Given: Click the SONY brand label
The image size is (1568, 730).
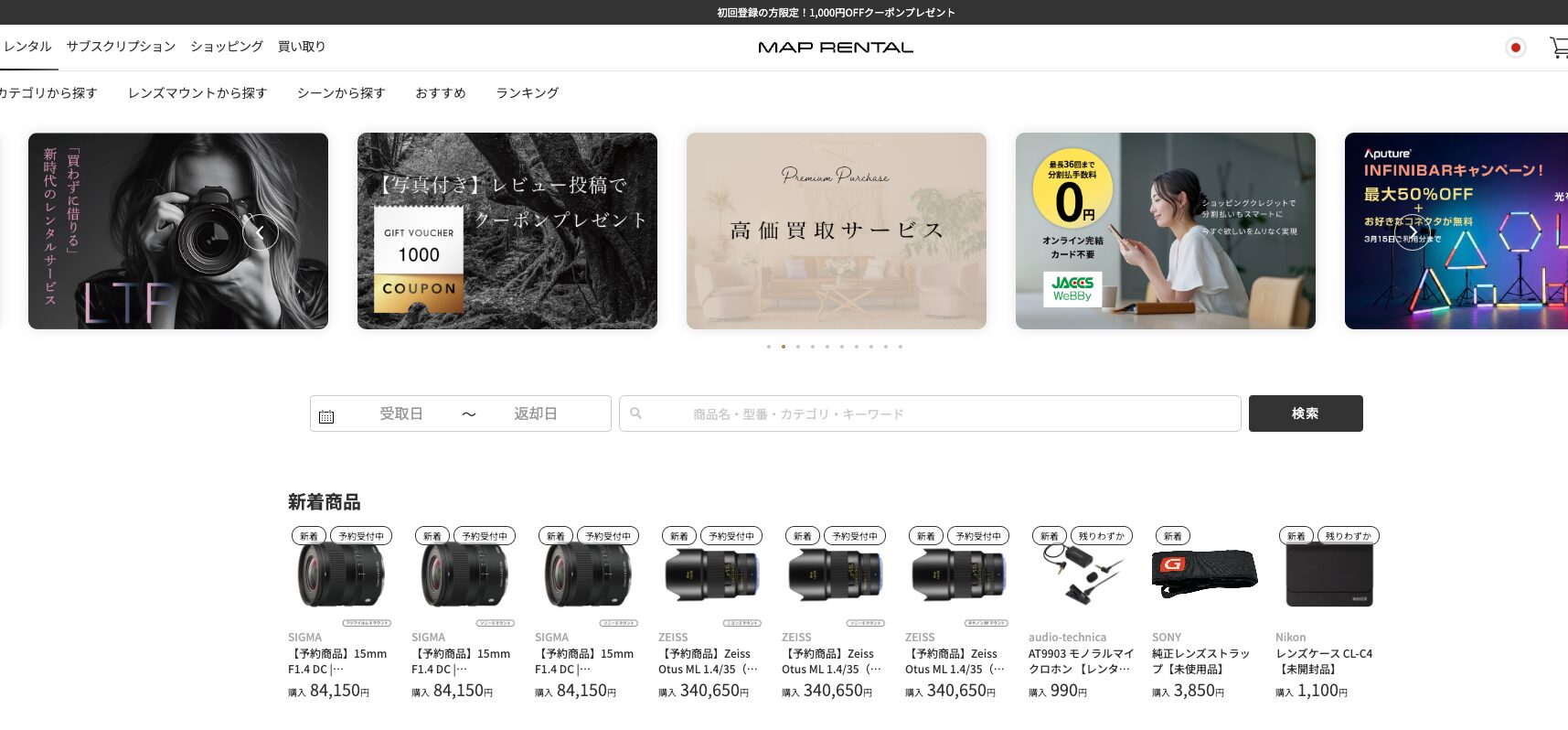Looking at the screenshot, I should pos(1167,638).
